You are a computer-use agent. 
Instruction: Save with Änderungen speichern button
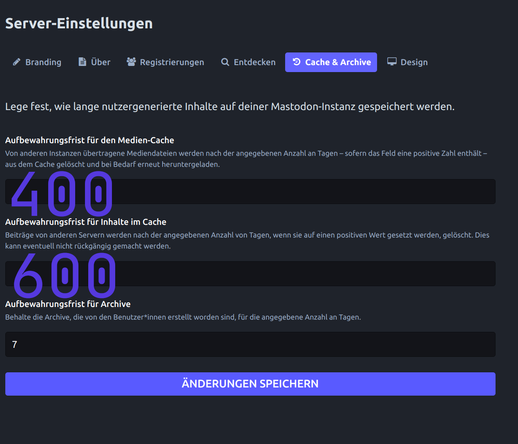tap(250, 384)
